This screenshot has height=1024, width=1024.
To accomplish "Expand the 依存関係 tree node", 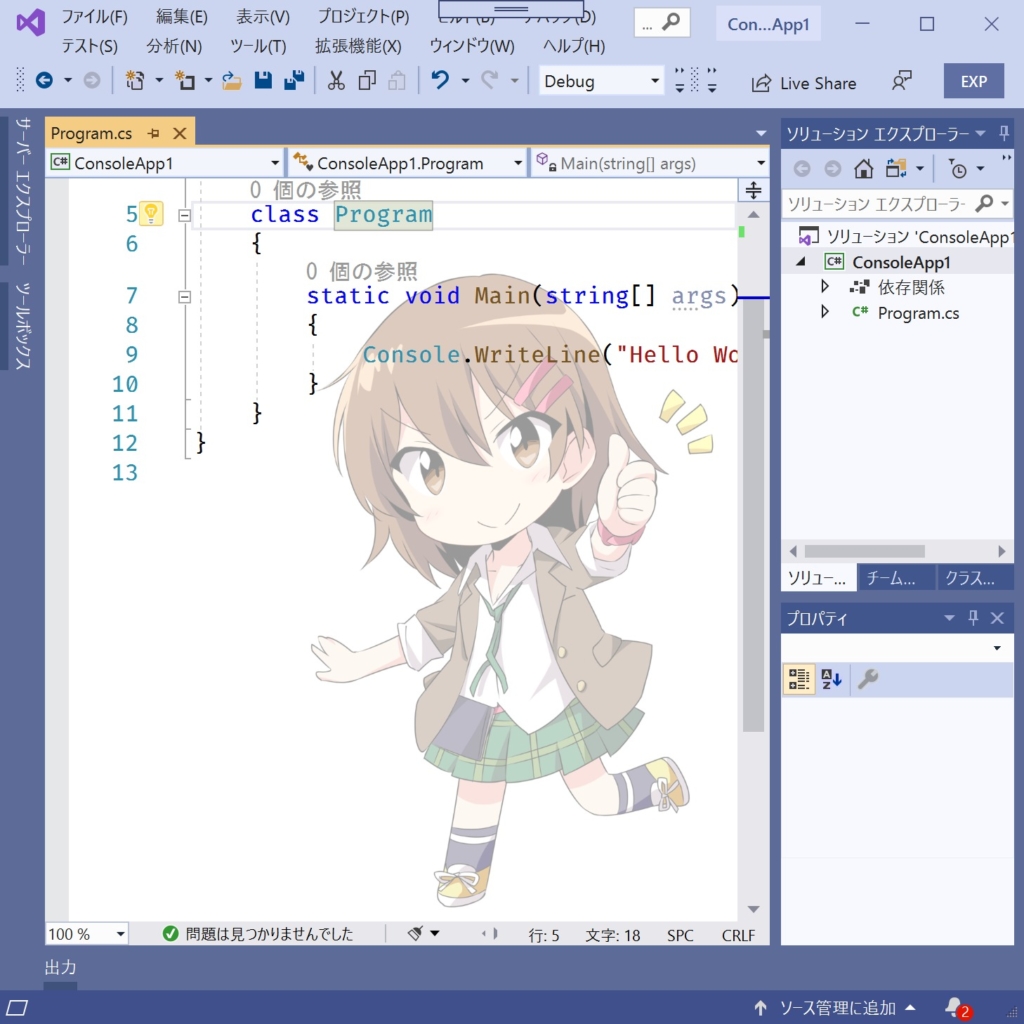I will click(825, 287).
